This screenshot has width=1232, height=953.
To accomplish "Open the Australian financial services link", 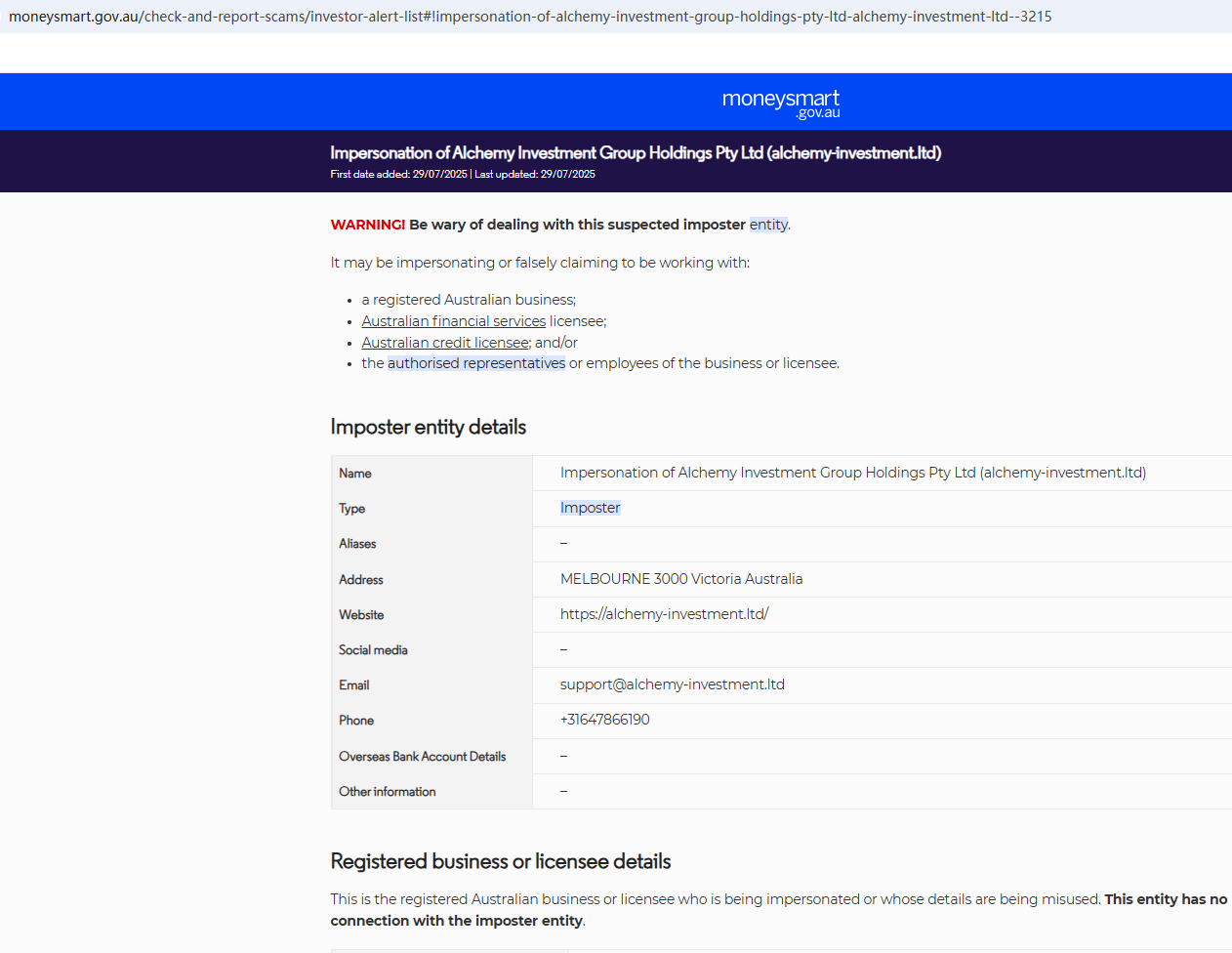I will tap(453, 321).
